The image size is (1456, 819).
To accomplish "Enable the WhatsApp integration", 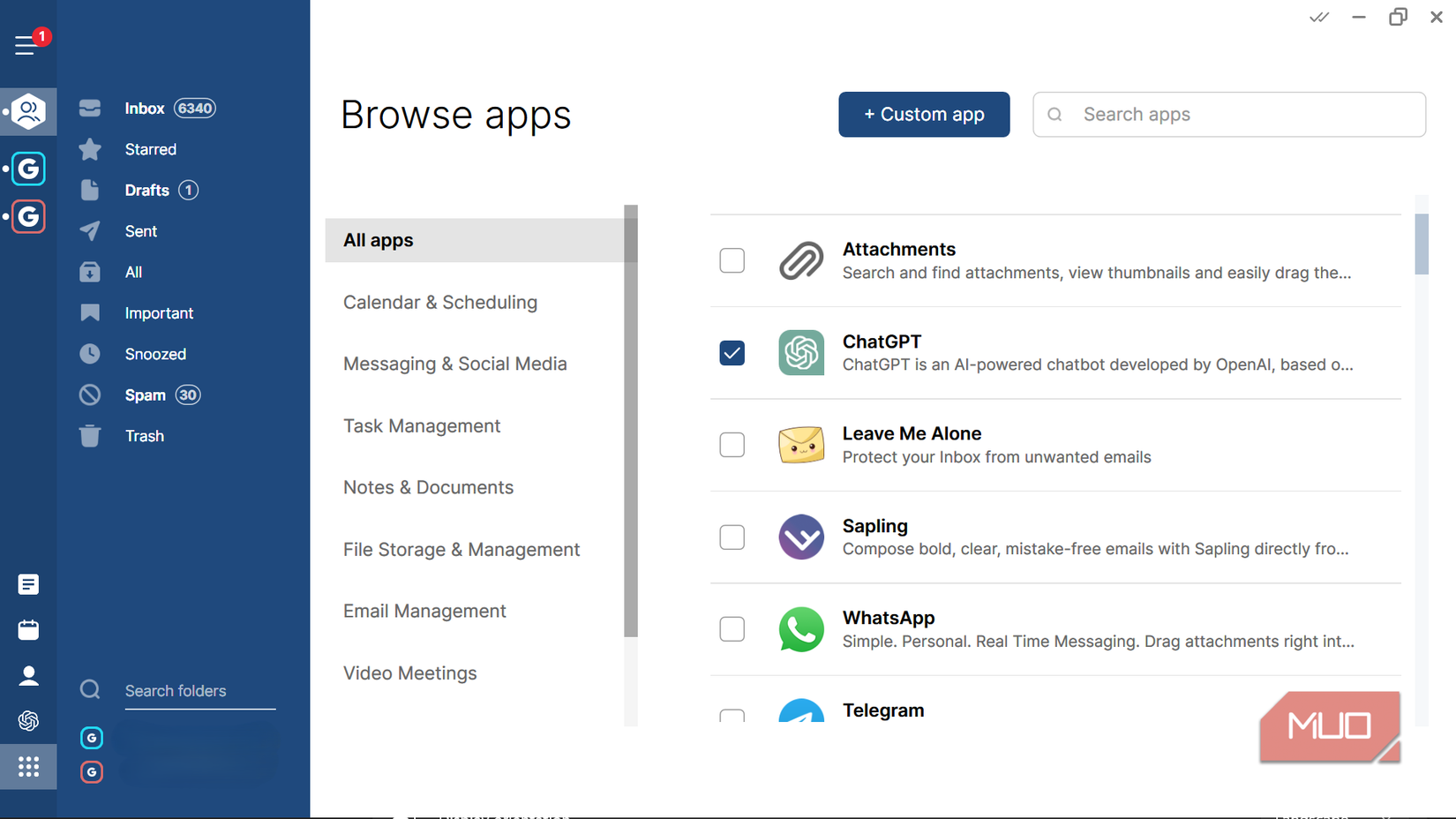I will coord(732,629).
